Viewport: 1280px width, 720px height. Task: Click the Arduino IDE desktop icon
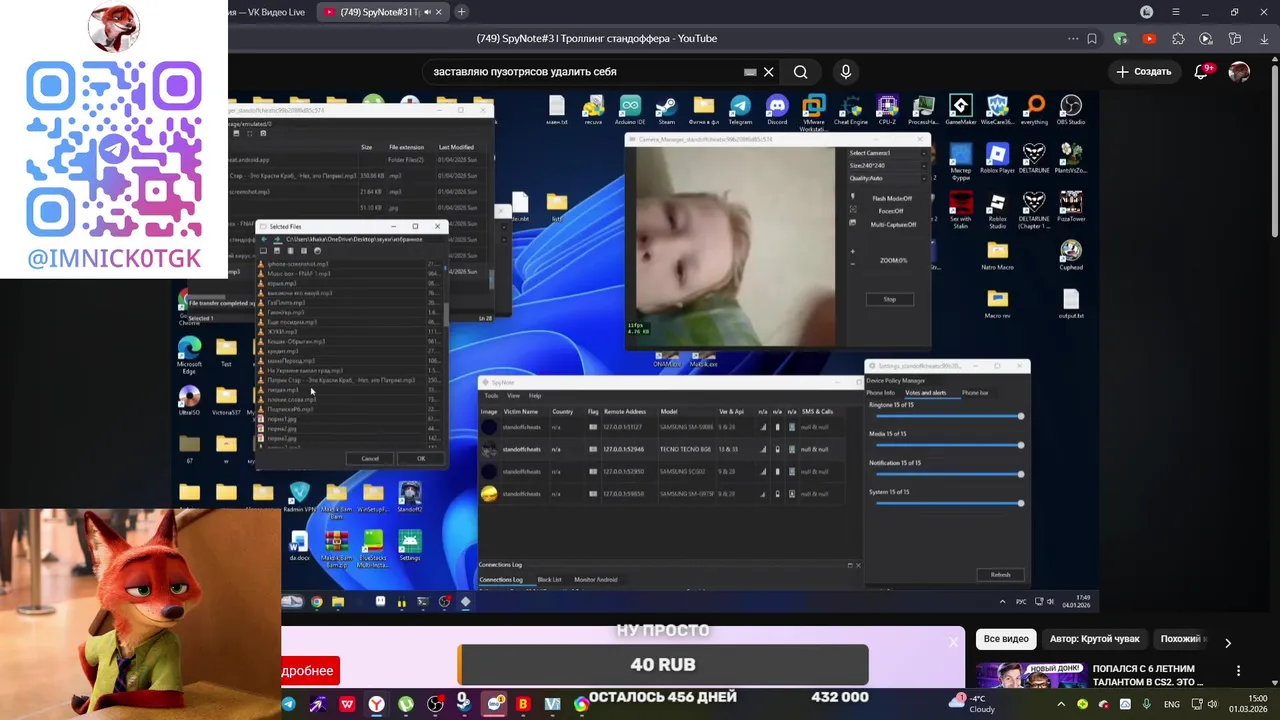point(630,110)
